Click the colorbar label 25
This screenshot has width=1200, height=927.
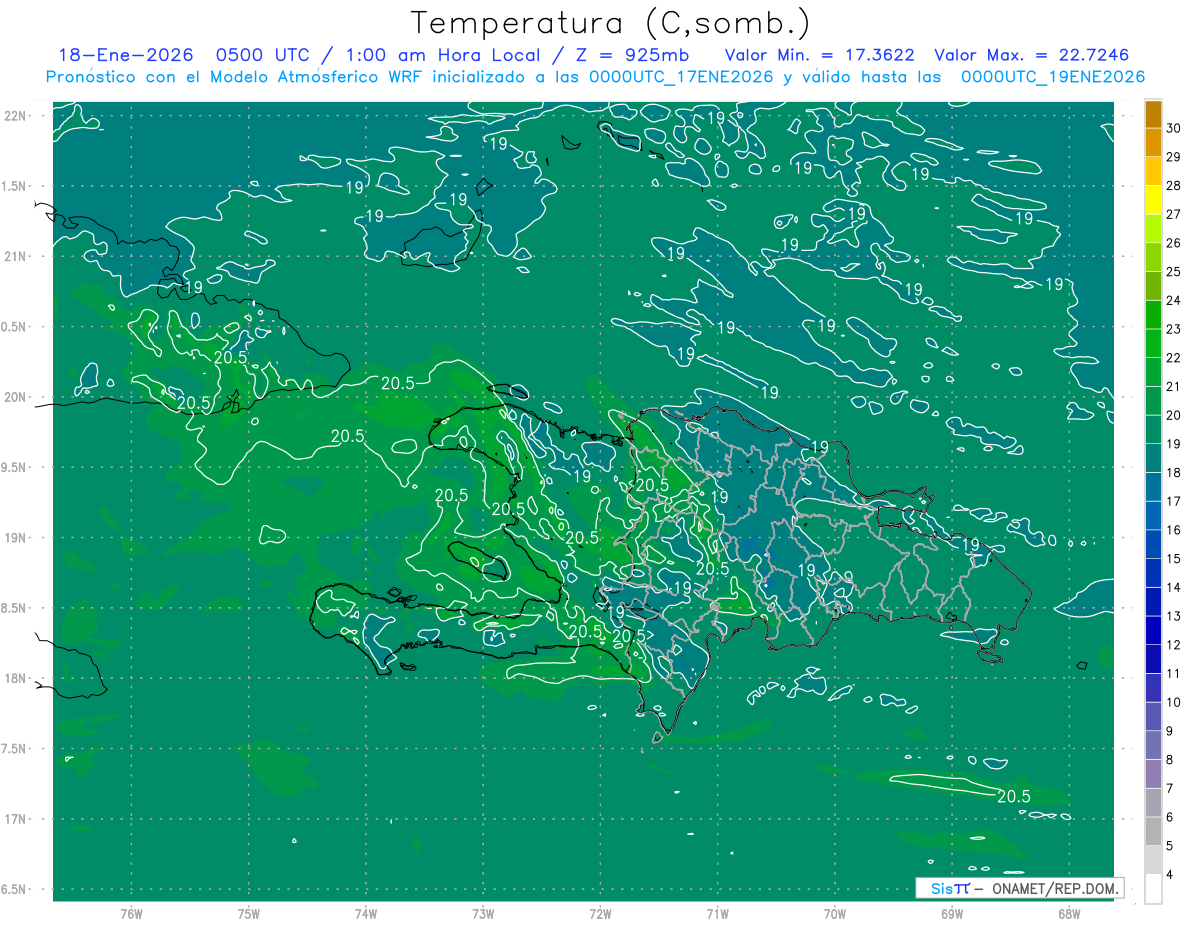(1173, 272)
